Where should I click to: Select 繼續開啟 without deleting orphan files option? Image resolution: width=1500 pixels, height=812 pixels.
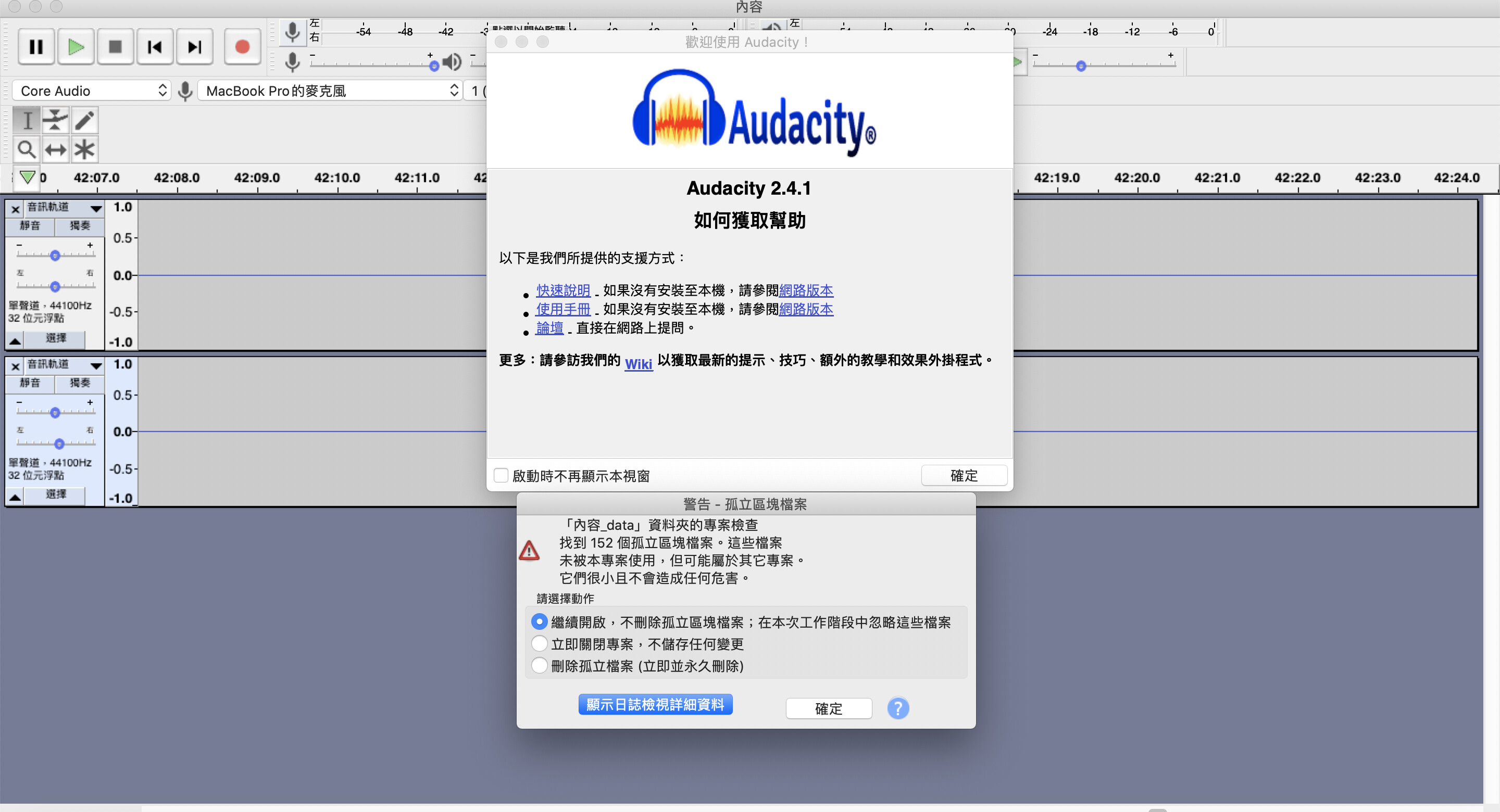click(x=539, y=621)
